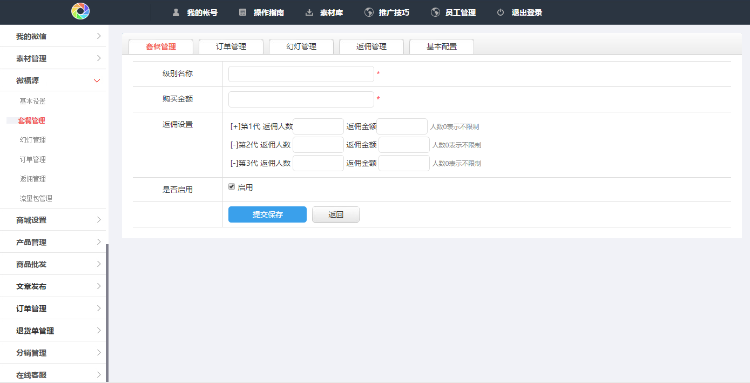Image resolution: width=750 pixels, height=383 pixels.
Task: Expand the bold 订单管理 sidebar section chevron
Action: point(99,308)
